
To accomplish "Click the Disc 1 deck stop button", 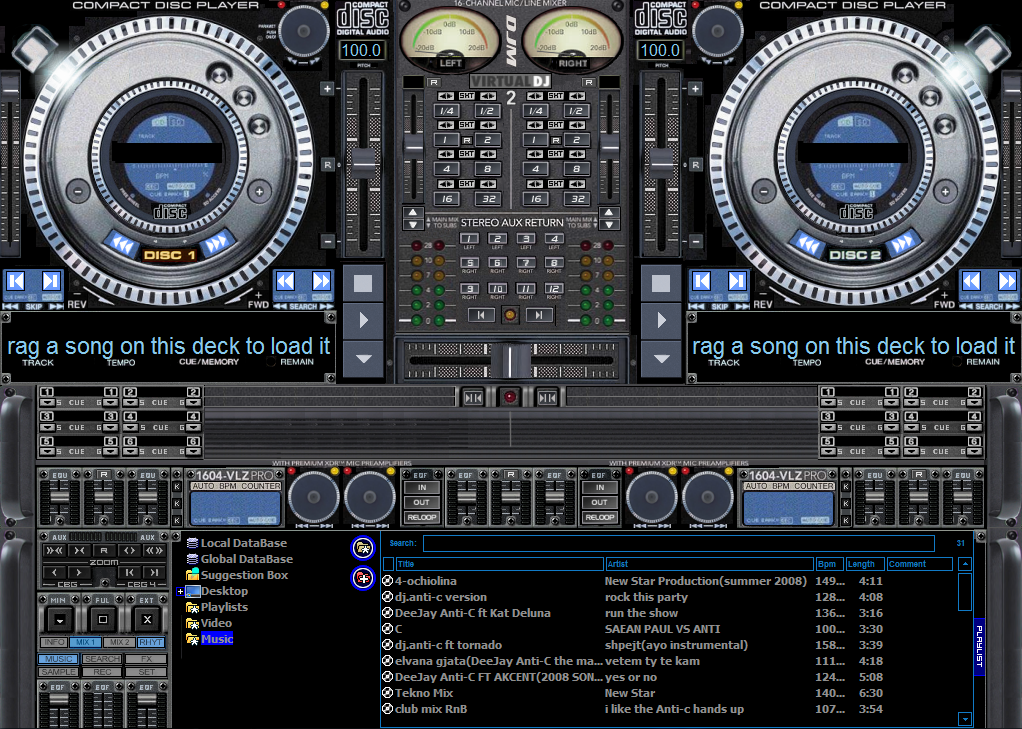I will click(x=363, y=283).
